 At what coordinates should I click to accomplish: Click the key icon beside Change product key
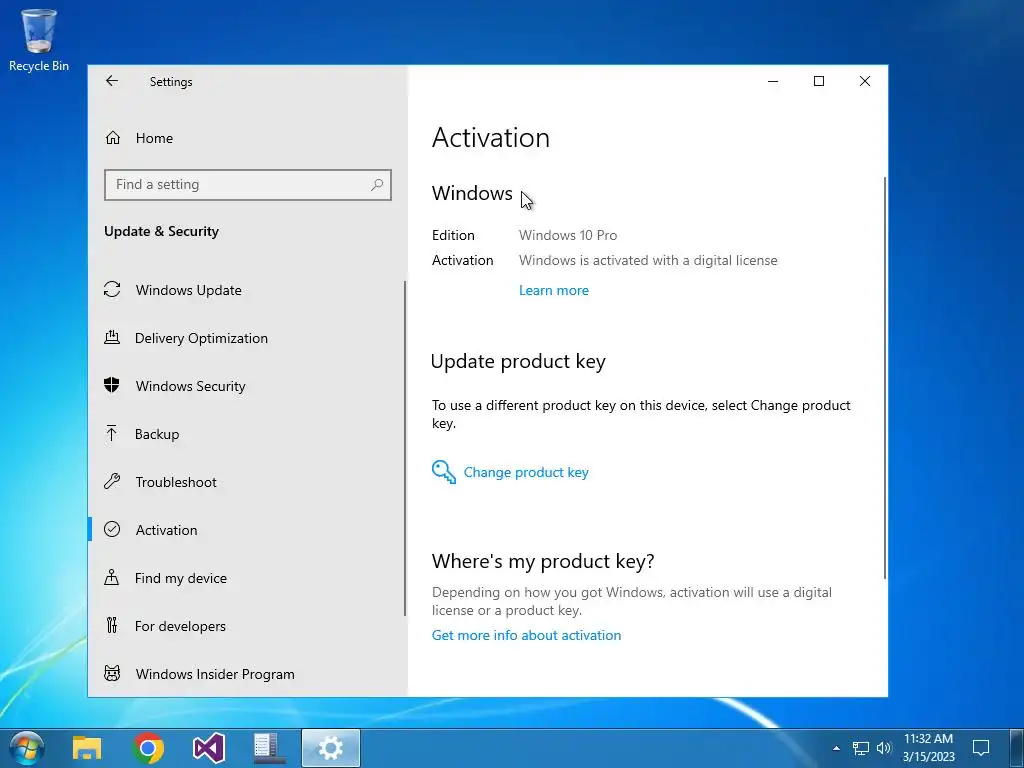coord(443,472)
